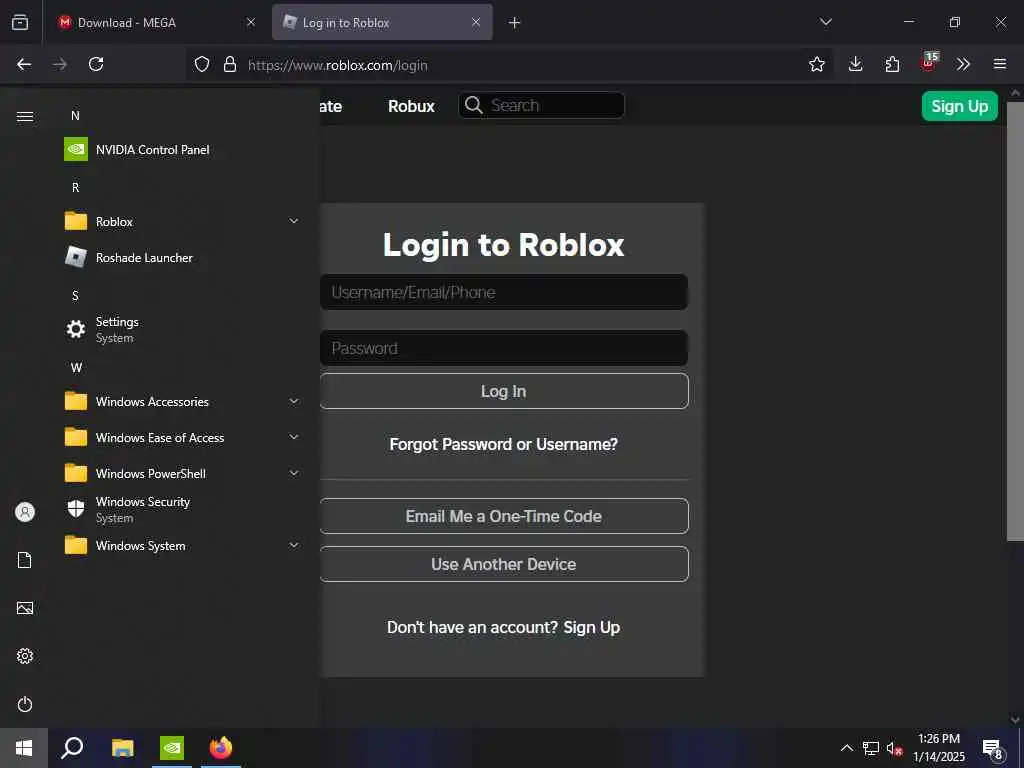
Task: View site tracking protection shield
Action: coord(202,64)
